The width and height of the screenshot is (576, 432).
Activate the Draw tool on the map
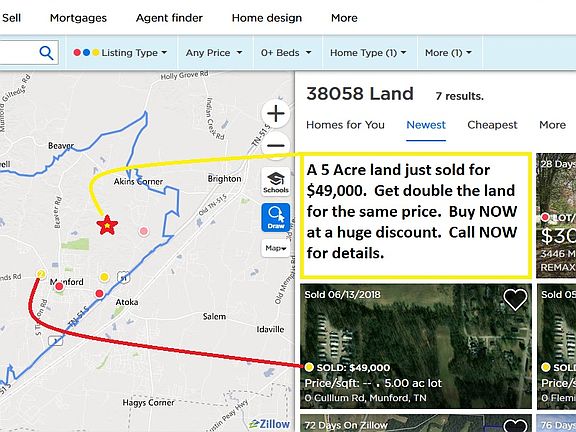click(276, 217)
